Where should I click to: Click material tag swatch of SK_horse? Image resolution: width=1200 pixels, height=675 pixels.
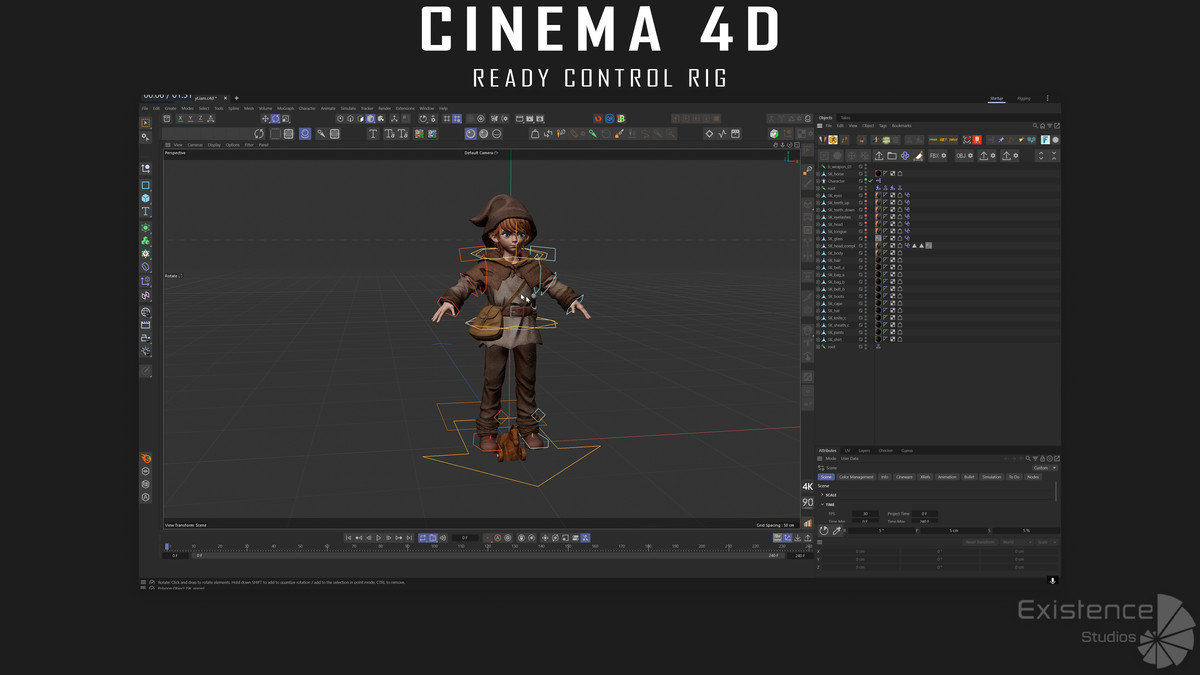(x=878, y=174)
